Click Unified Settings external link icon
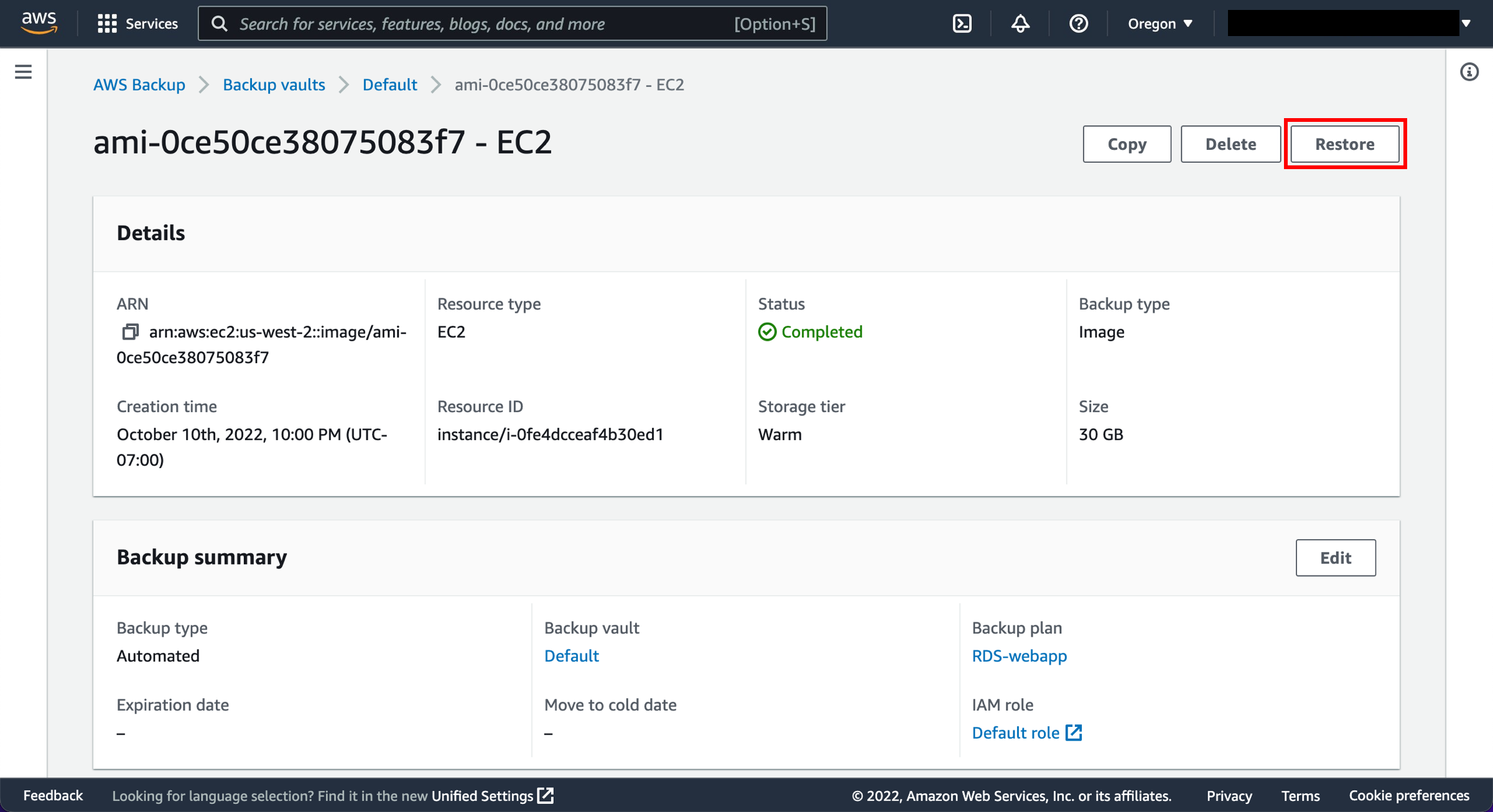This screenshot has height=812, width=1493. click(x=546, y=795)
